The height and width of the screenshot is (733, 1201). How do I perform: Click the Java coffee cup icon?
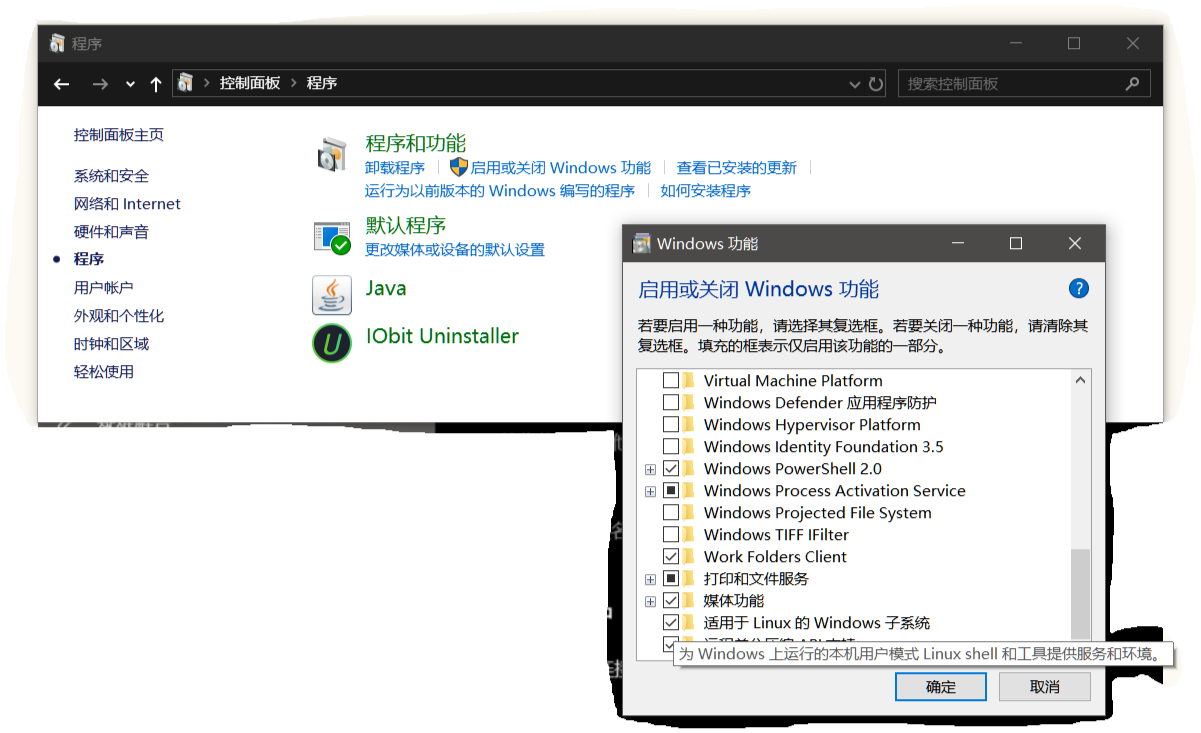click(332, 295)
